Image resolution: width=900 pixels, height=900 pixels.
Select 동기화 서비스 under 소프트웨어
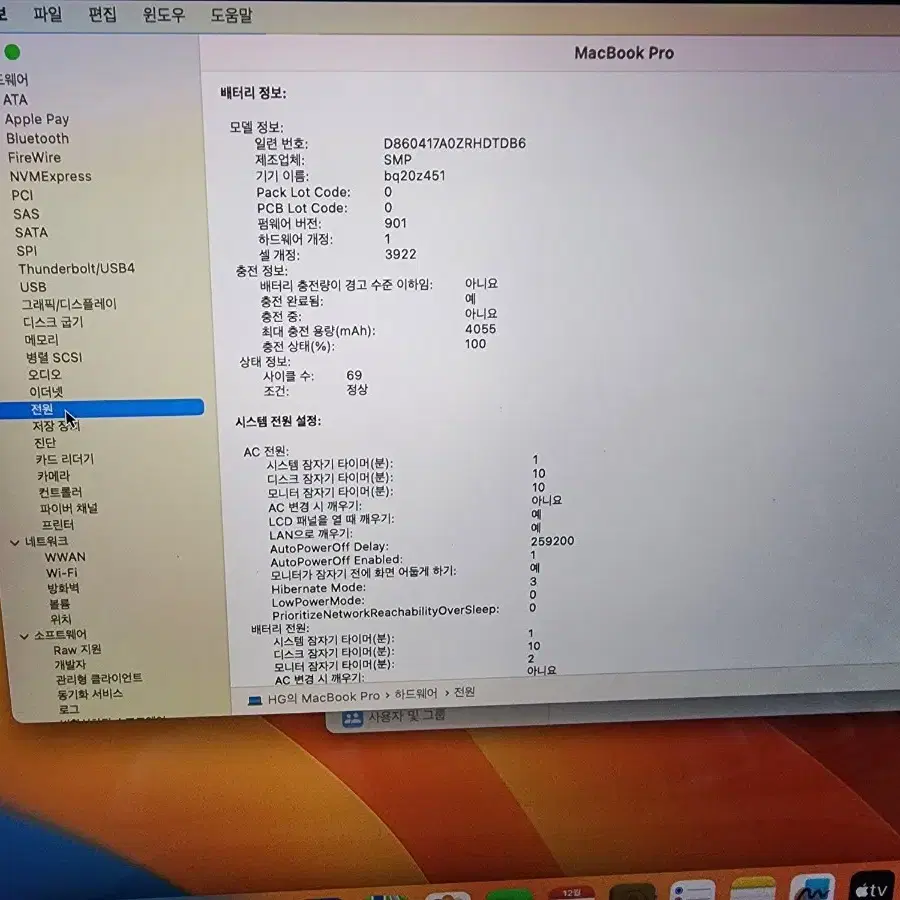(90, 694)
